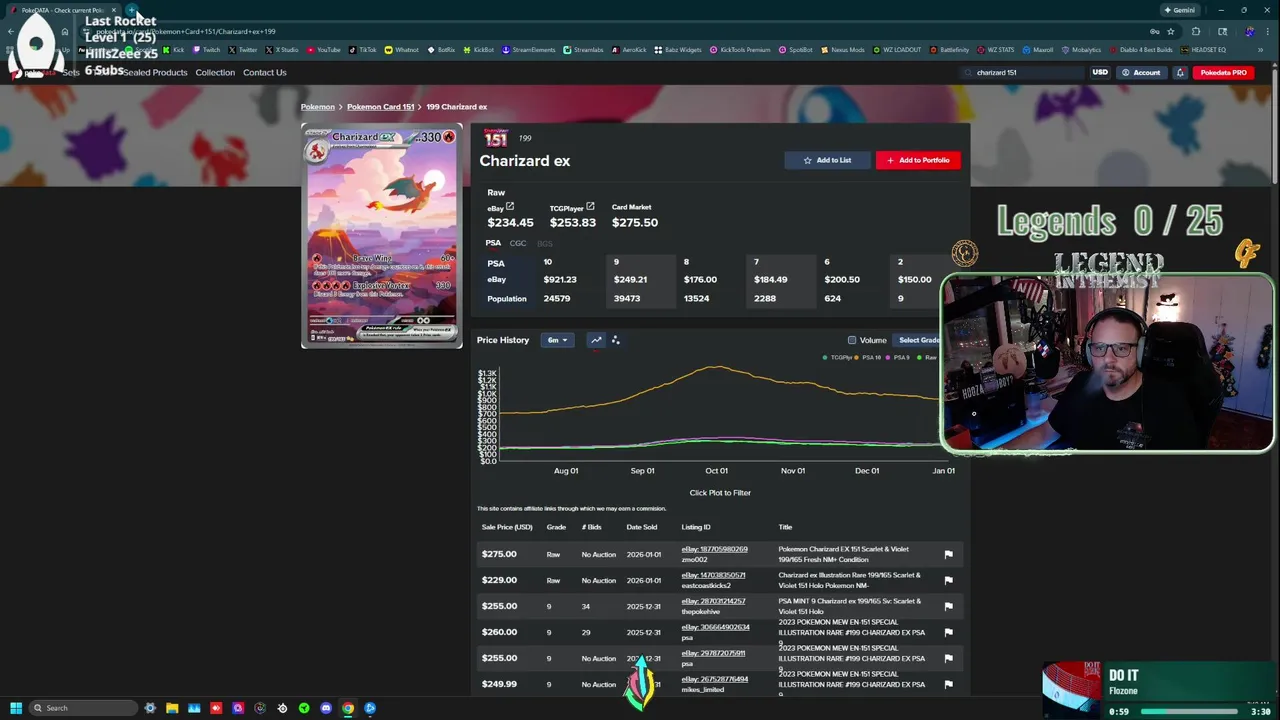Click the Pokedata PRO button
The width and height of the screenshot is (1280, 720).
[1223, 72]
